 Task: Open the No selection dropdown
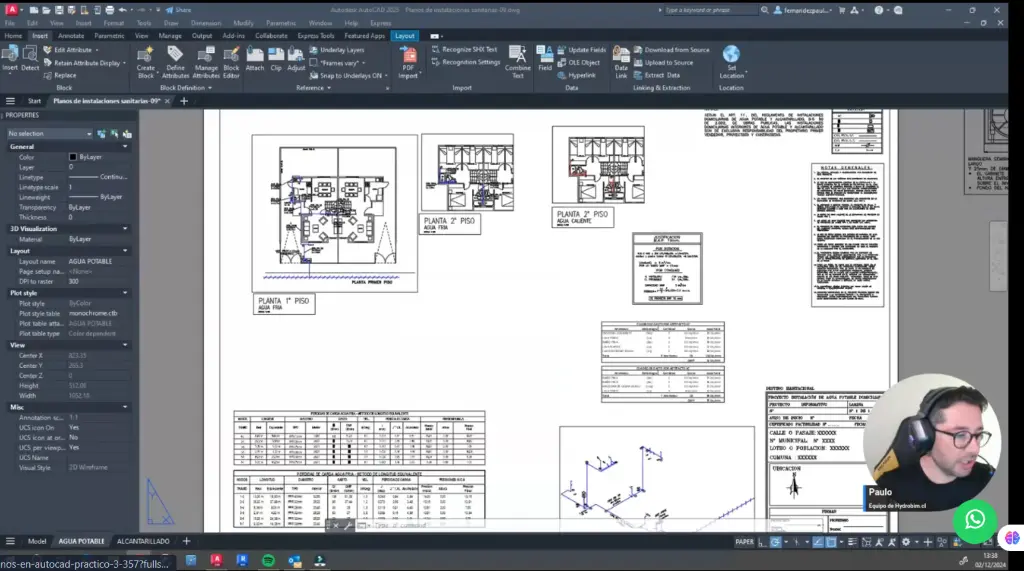coord(50,133)
